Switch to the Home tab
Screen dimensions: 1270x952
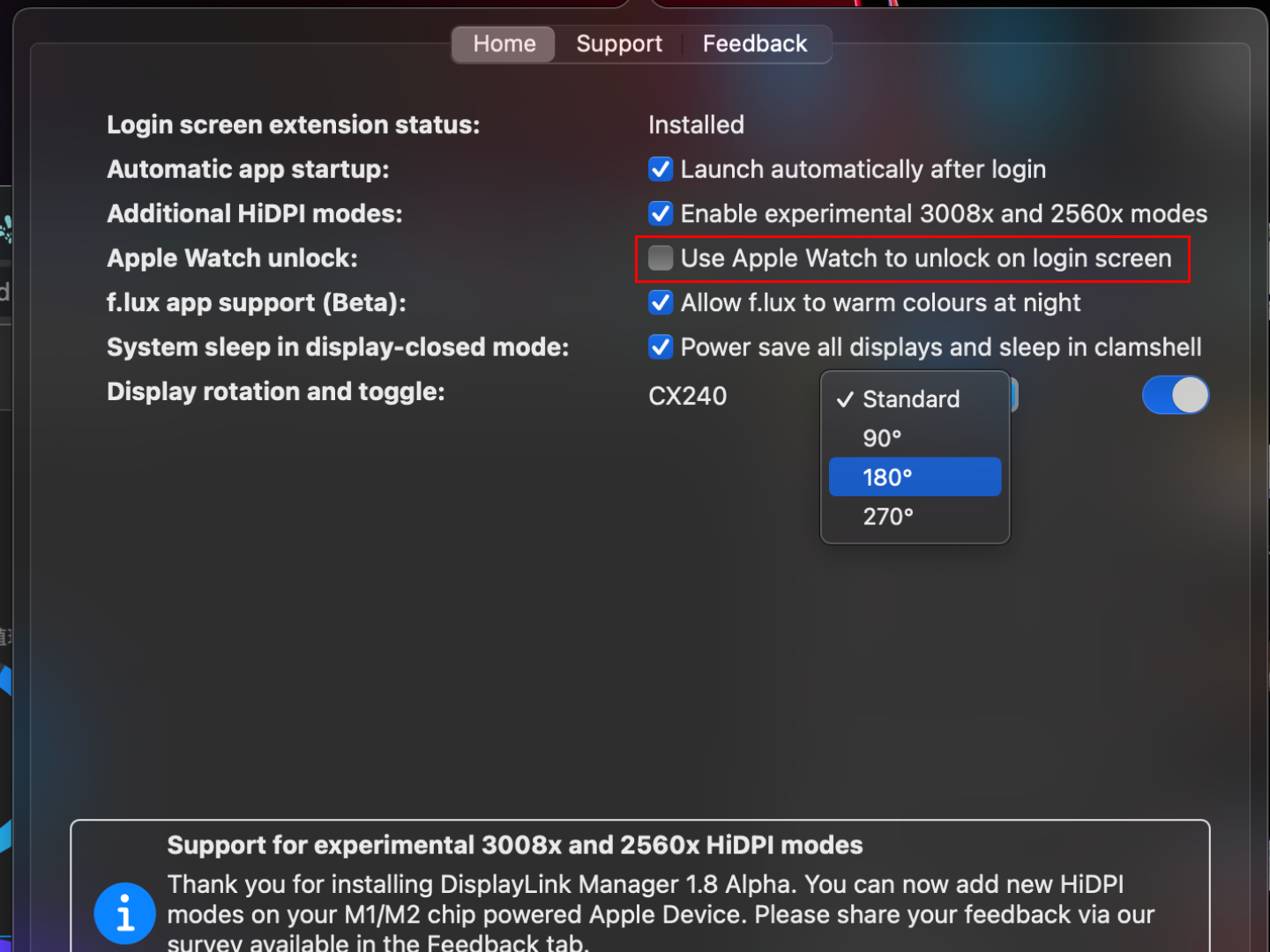tap(504, 44)
